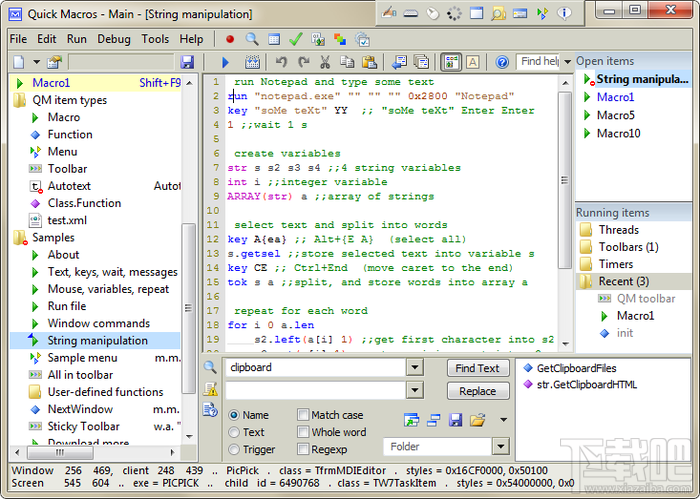The height and width of the screenshot is (499, 700).
Task: Open the Threads folder in Running items
Action: (x=619, y=230)
